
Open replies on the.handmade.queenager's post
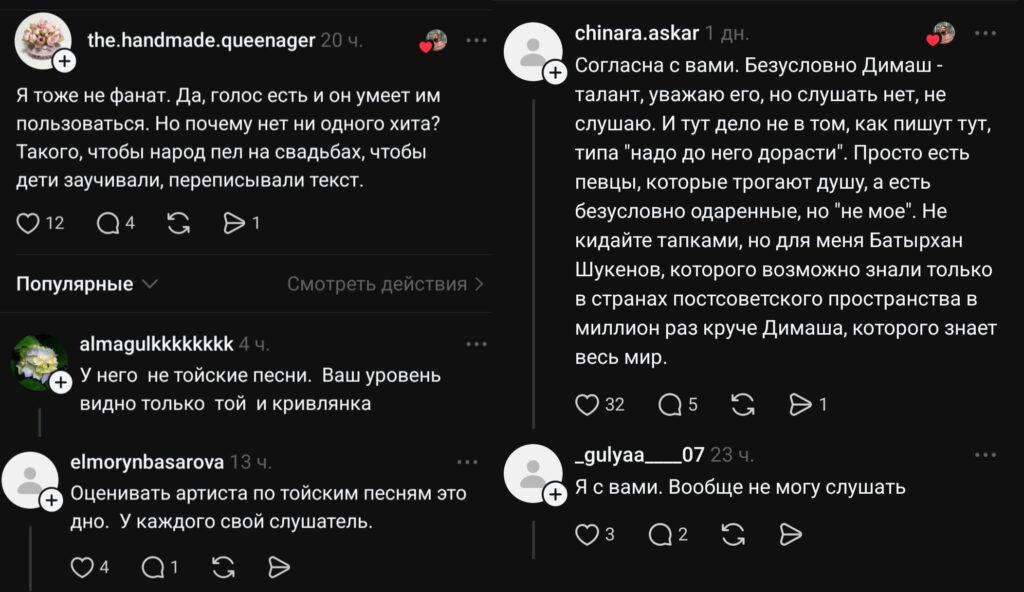point(108,223)
